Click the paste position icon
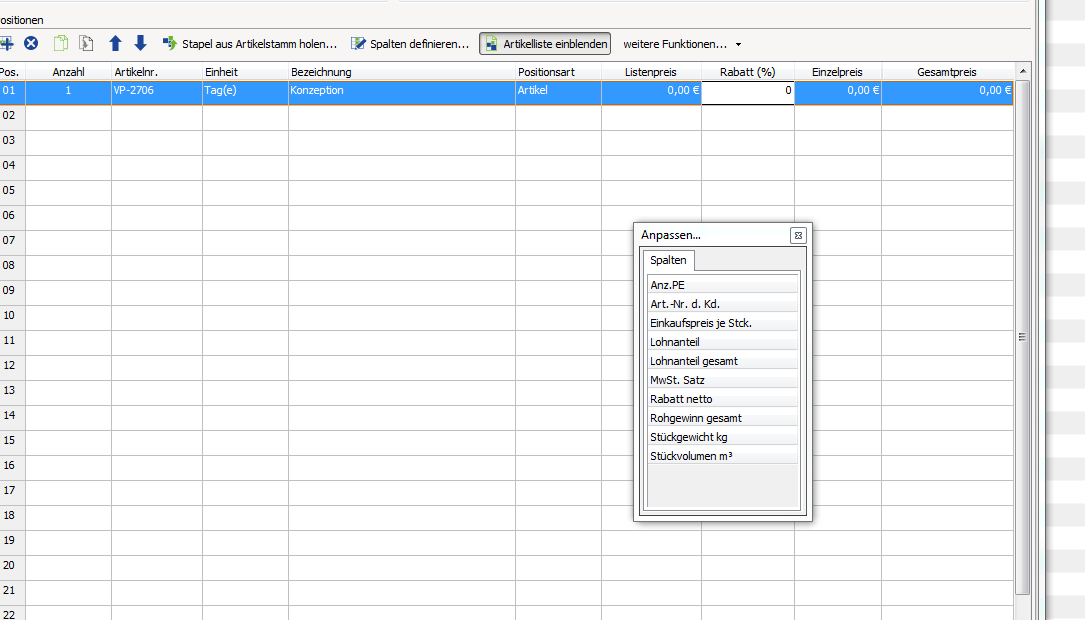 pyautogui.click(x=86, y=44)
